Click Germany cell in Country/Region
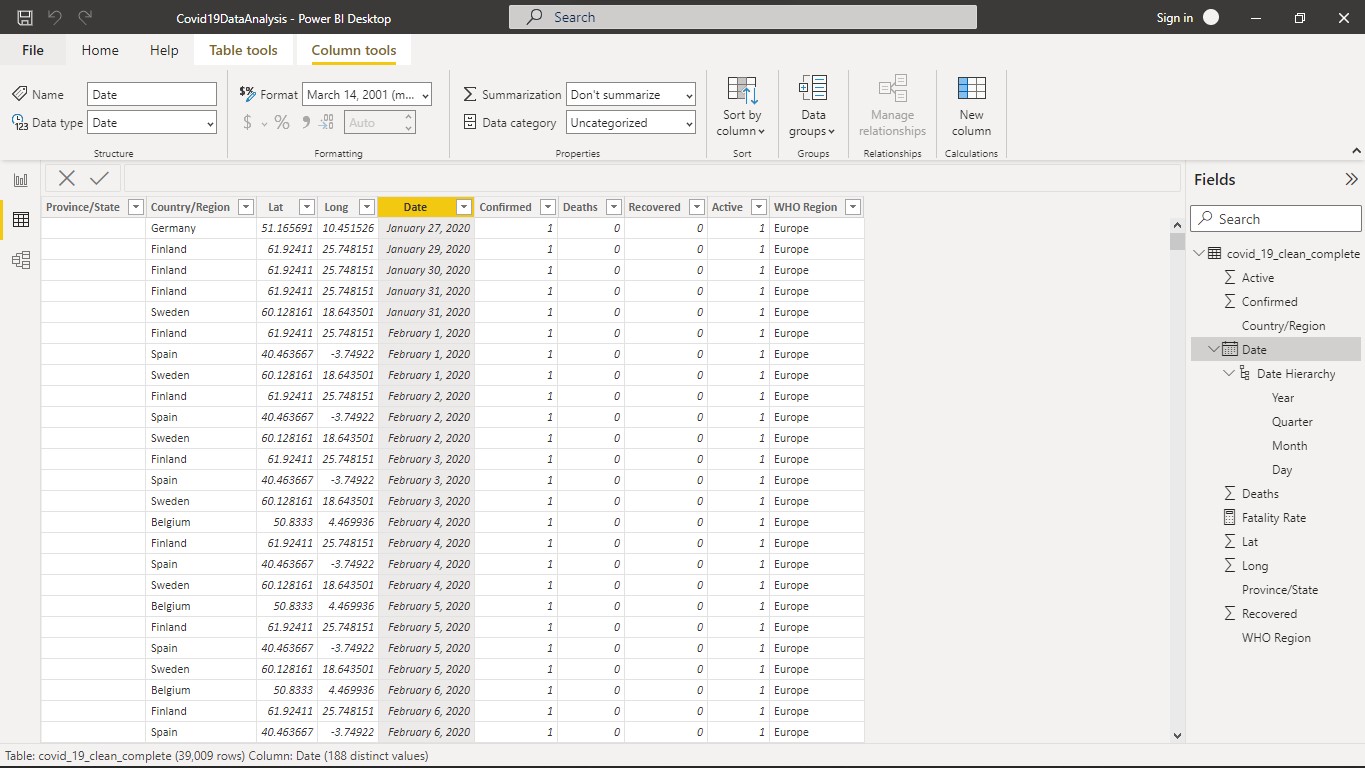Image resolution: width=1365 pixels, height=768 pixels. click(x=201, y=228)
